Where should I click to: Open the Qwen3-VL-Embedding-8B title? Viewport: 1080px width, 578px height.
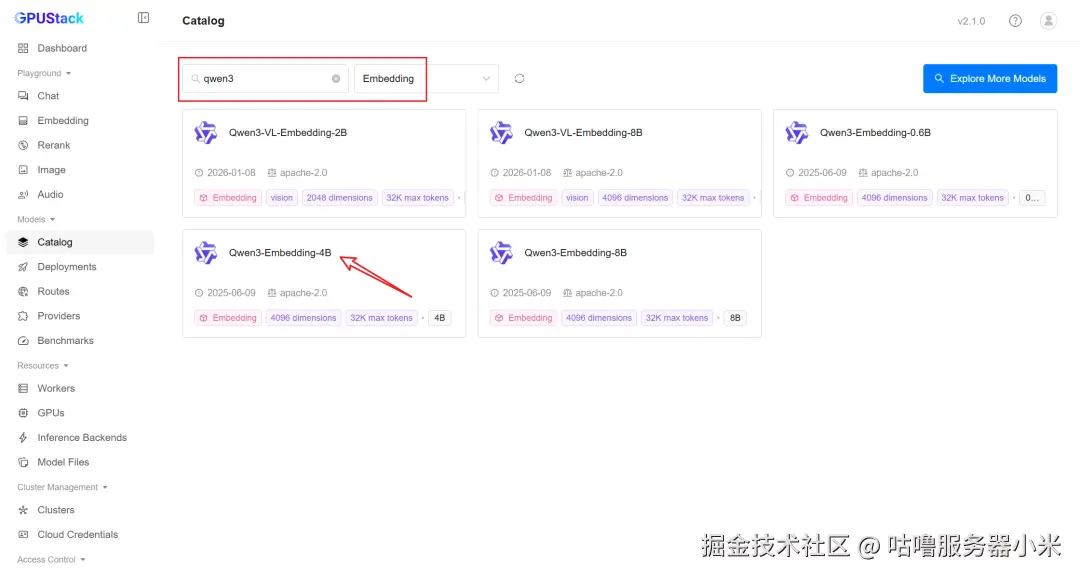pyautogui.click(x=583, y=132)
